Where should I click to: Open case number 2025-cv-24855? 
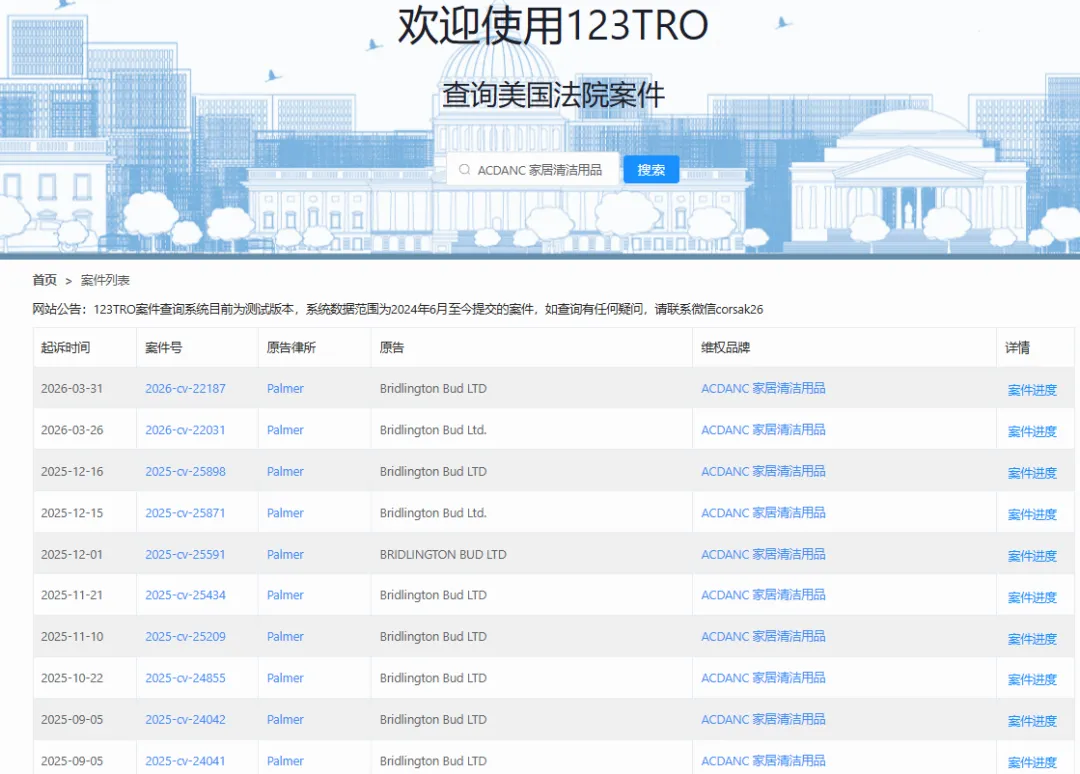(x=185, y=678)
